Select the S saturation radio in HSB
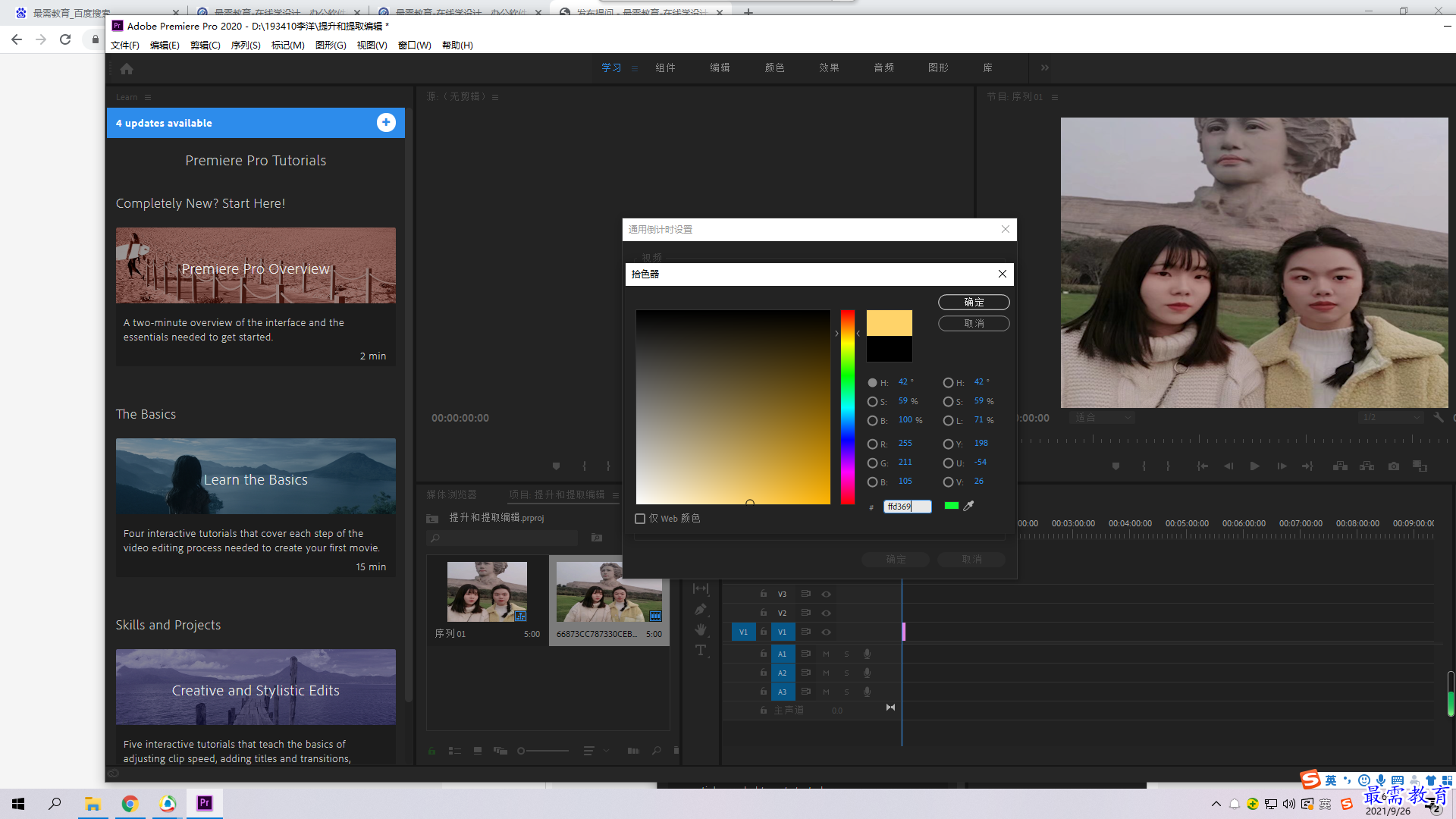1456x819 pixels. pyautogui.click(x=872, y=402)
